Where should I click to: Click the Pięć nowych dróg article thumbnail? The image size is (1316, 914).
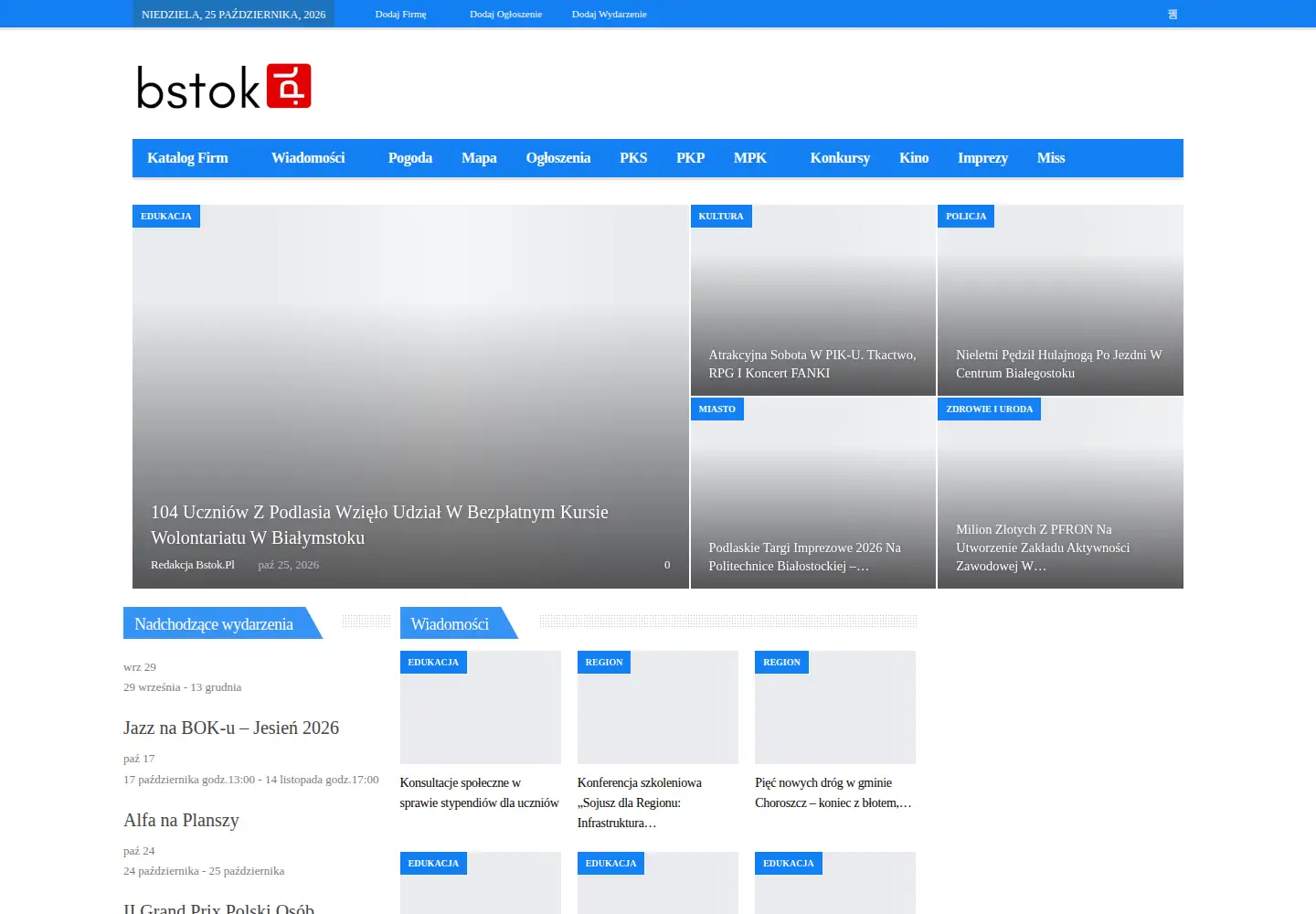pos(835,707)
